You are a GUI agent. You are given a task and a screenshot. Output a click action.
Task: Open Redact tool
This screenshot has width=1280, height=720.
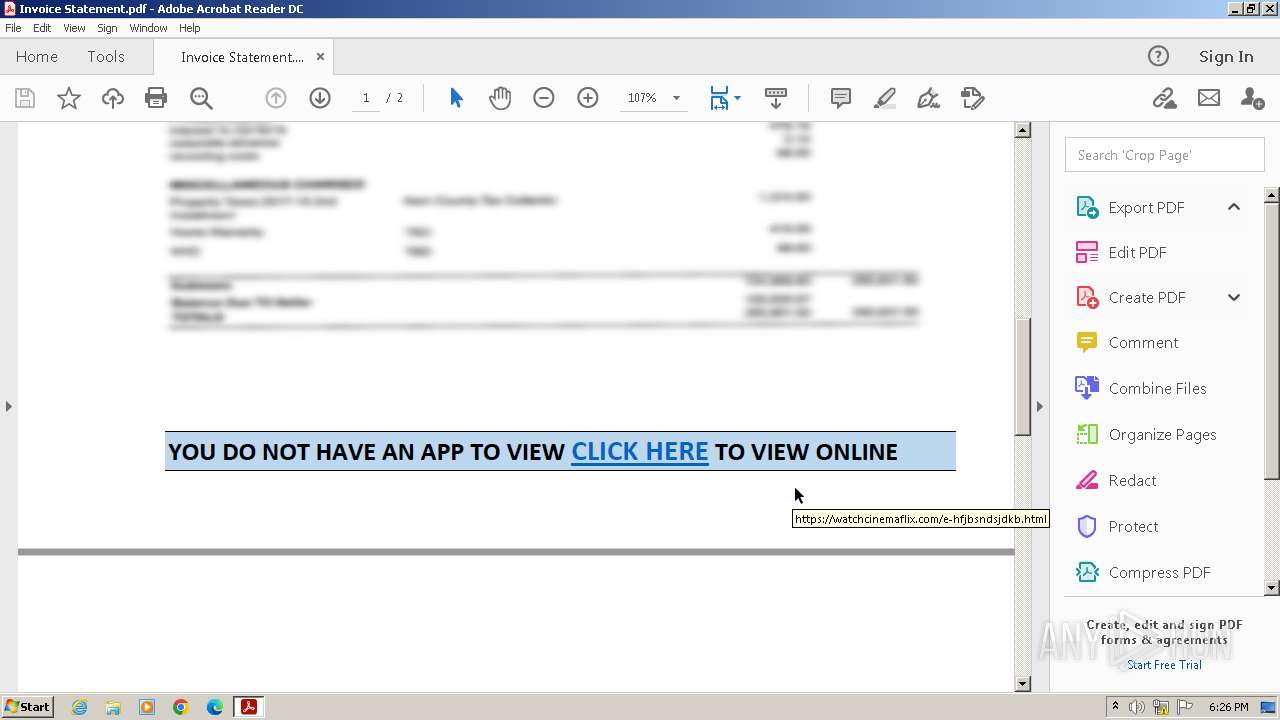1131,480
